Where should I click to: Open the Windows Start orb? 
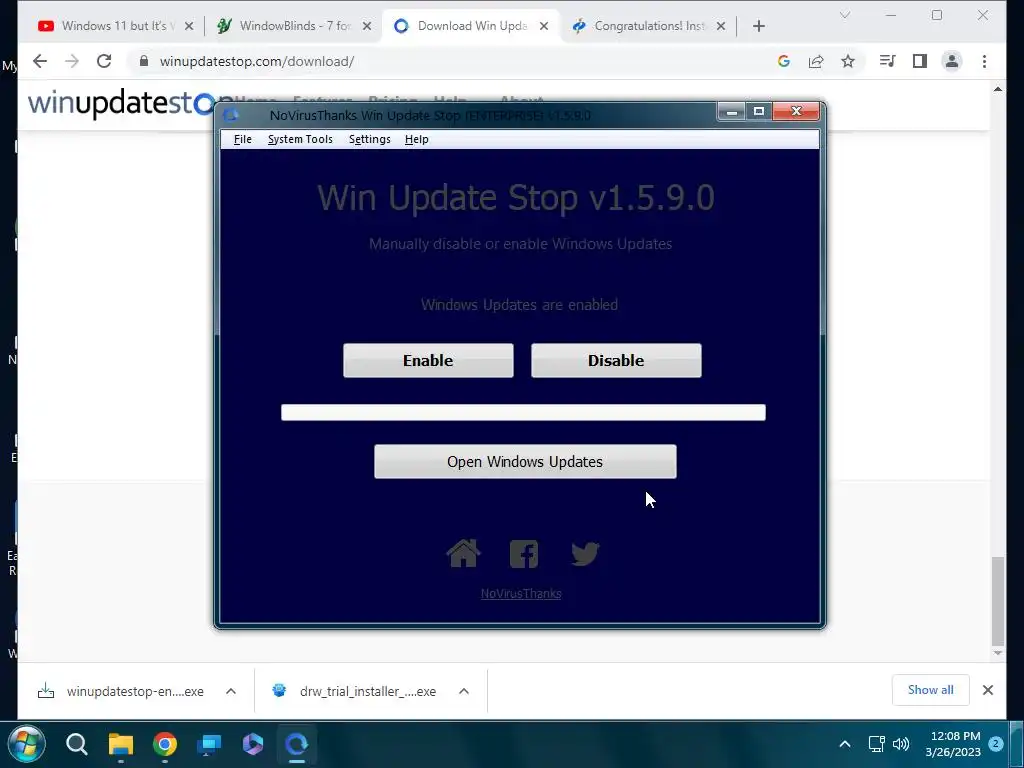tap(27, 744)
